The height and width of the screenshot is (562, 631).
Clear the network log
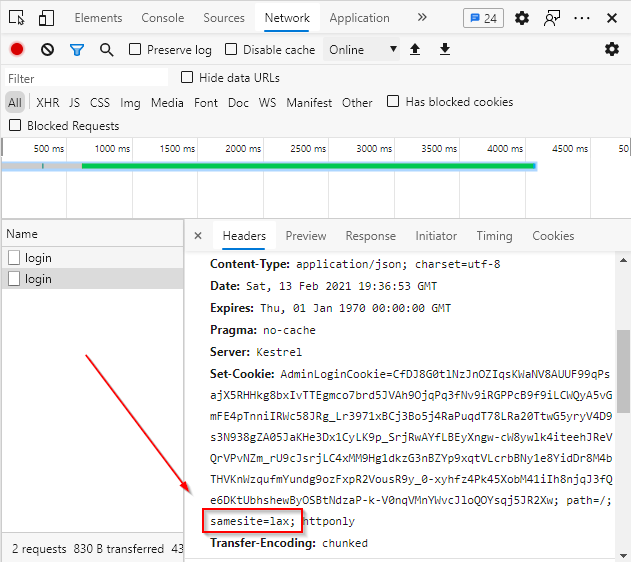click(x=47, y=49)
